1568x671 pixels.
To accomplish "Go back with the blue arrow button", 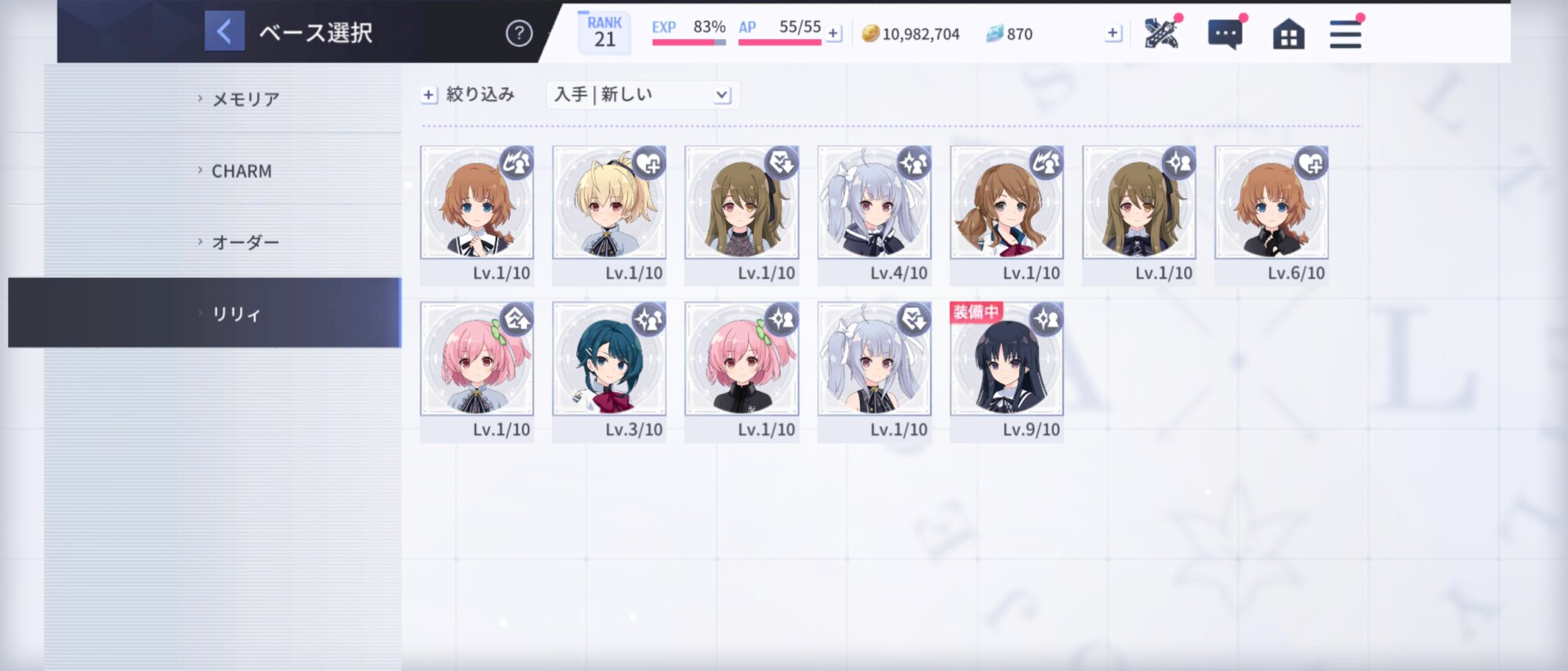I will click(x=224, y=32).
